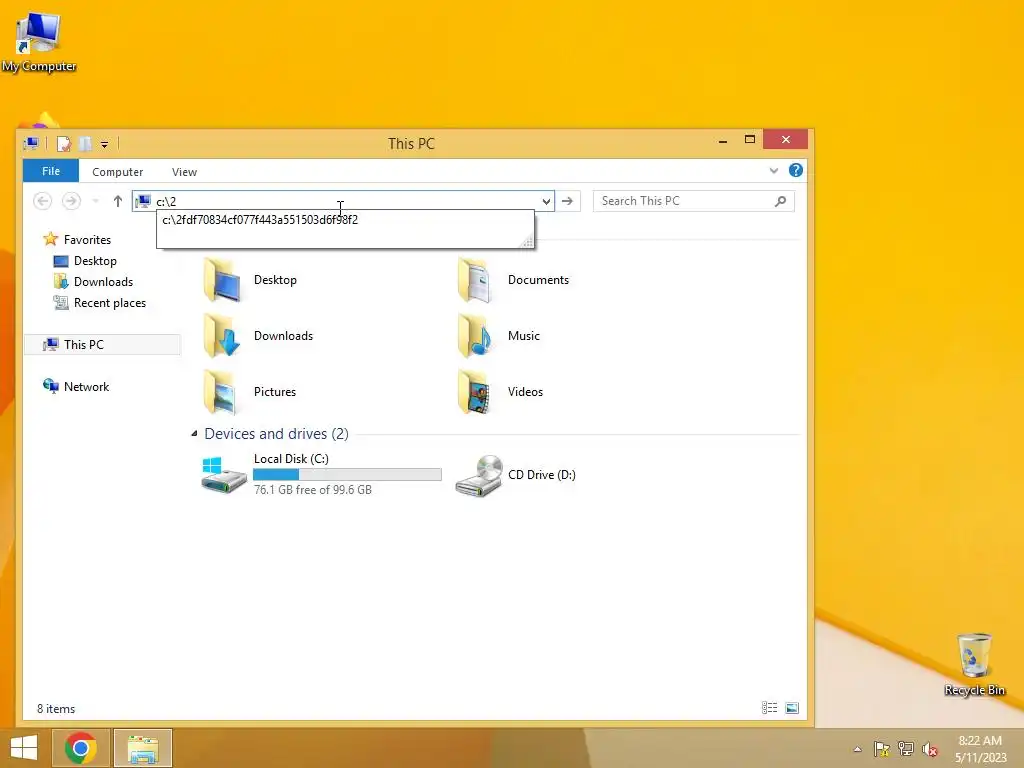
Task: Close the This PC window
Action: [786, 140]
